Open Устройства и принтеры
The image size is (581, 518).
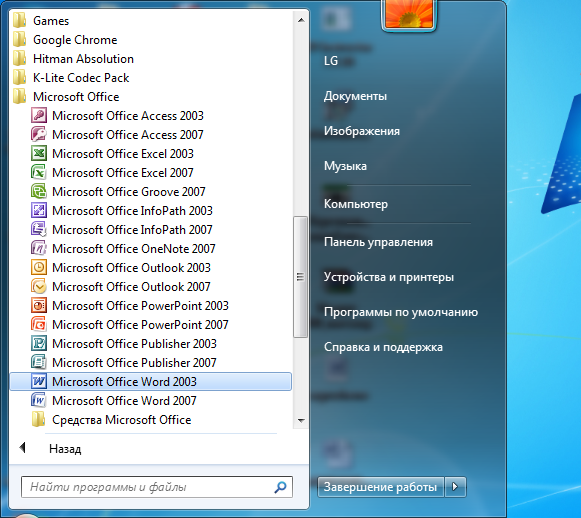click(389, 277)
